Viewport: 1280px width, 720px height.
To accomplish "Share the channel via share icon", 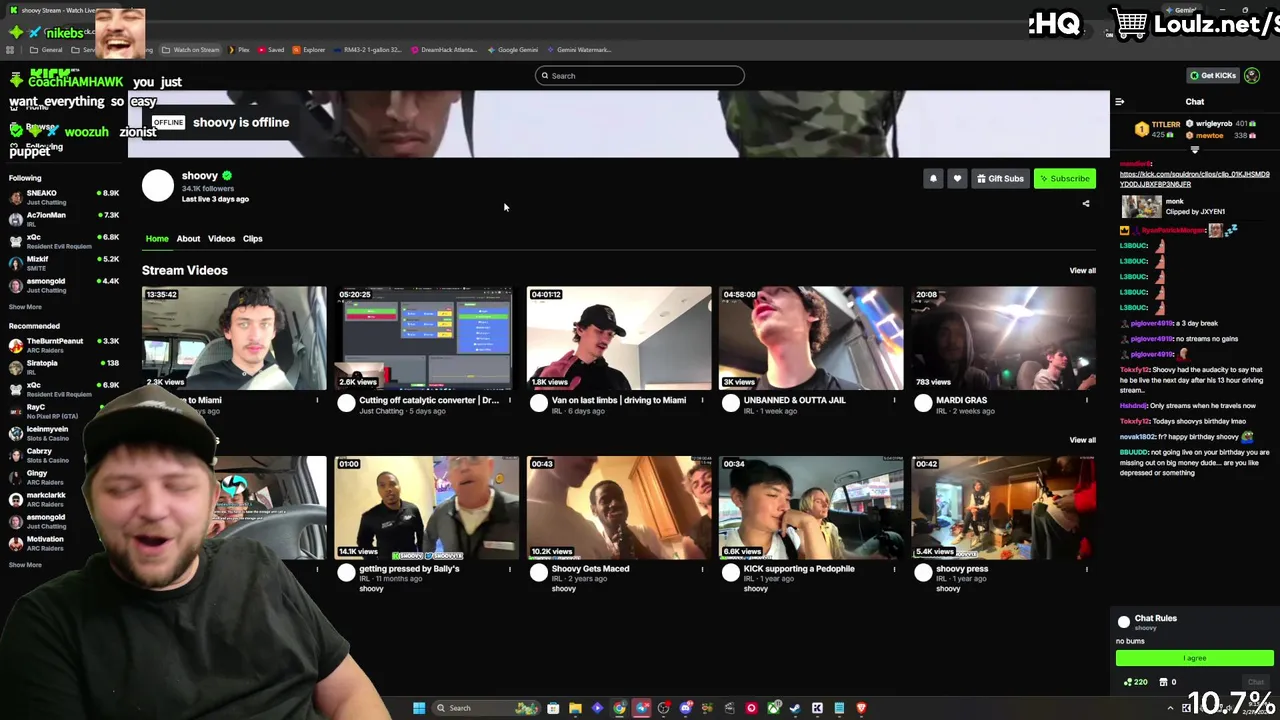I will [x=1086, y=204].
